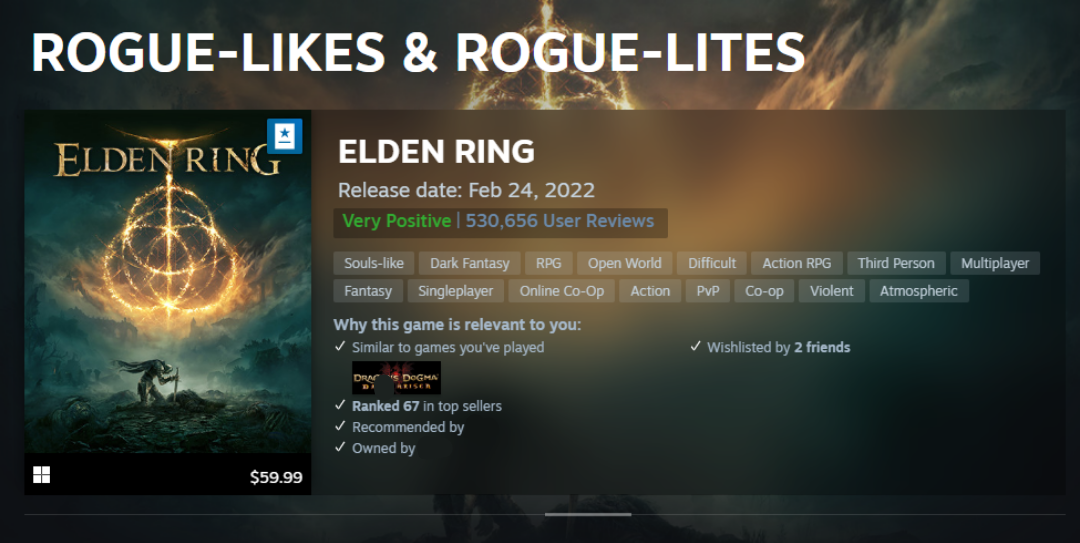Image resolution: width=1080 pixels, height=543 pixels.
Task: Click the Elden Ring cover art
Action: click(167, 282)
